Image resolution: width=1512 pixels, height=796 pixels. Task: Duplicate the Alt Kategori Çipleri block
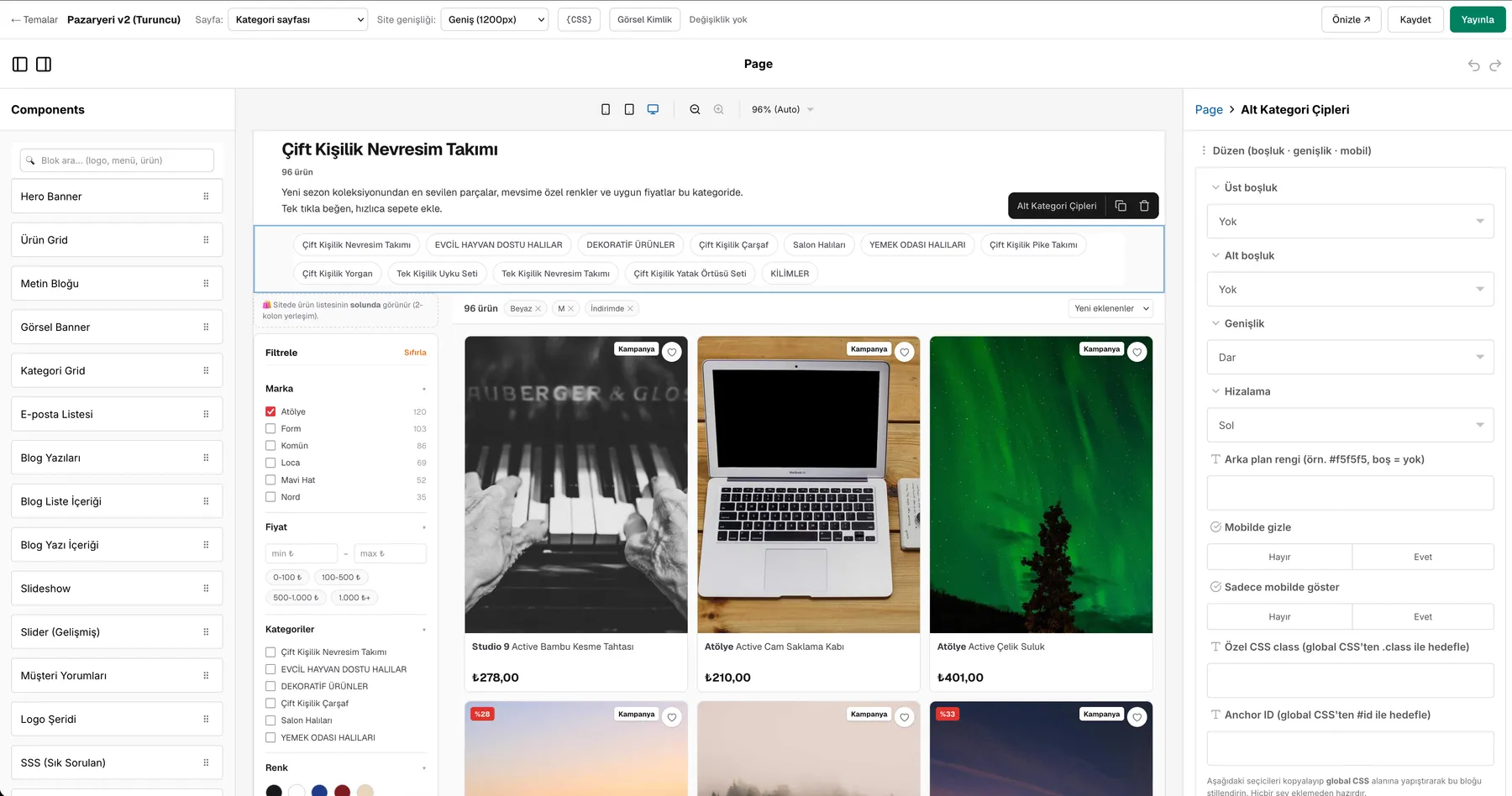(1121, 206)
